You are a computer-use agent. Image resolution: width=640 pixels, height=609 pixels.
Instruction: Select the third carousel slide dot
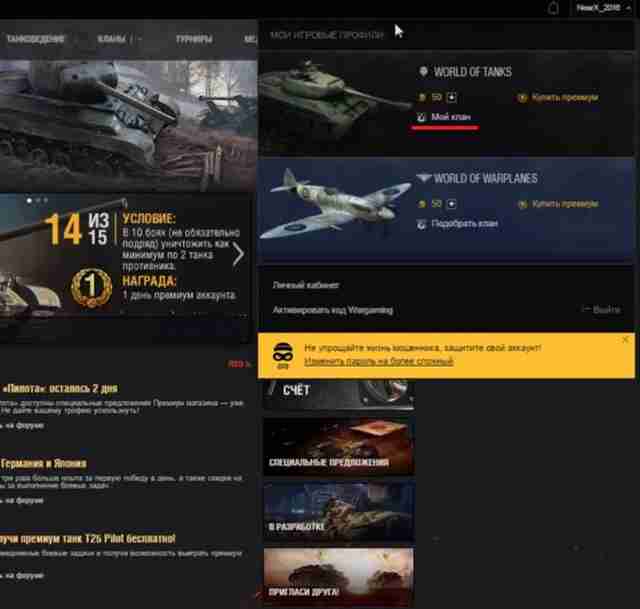tap(46, 200)
